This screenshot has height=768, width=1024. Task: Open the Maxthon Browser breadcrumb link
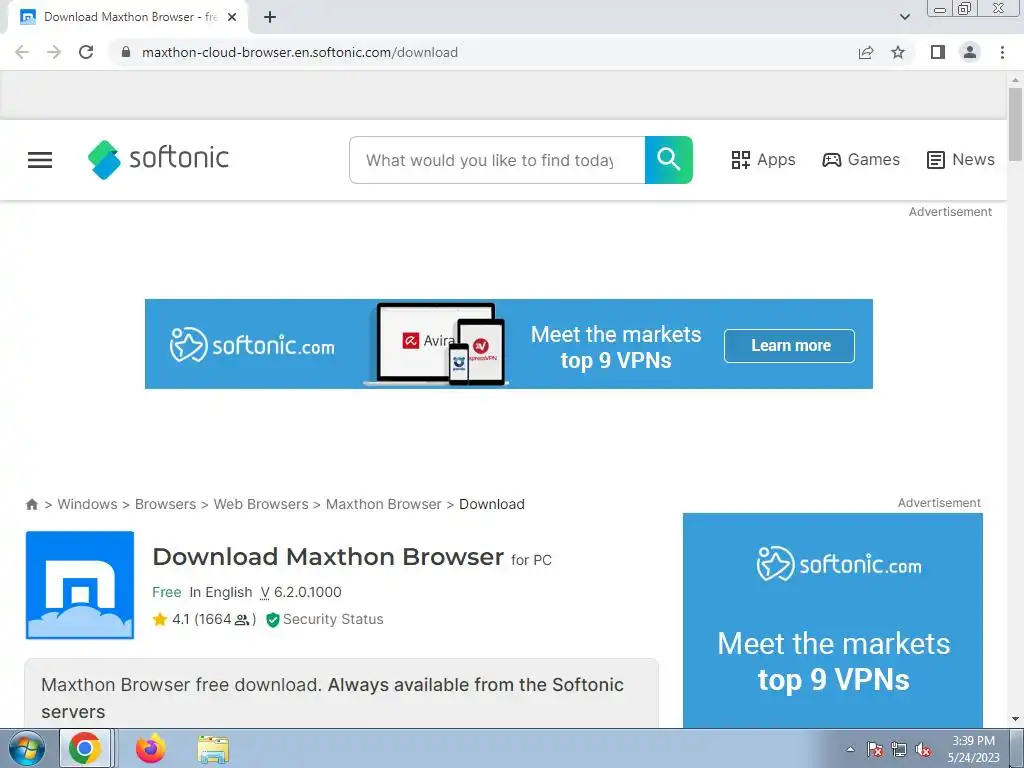(x=383, y=504)
